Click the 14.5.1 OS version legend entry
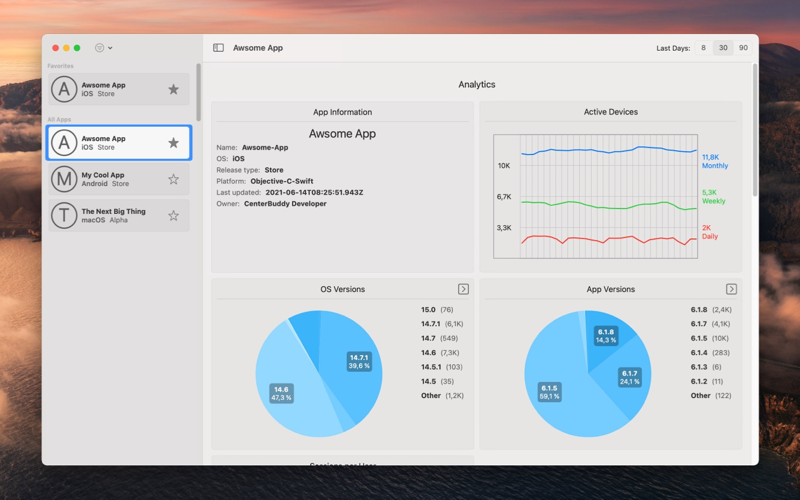This screenshot has width=800, height=500. click(441, 367)
